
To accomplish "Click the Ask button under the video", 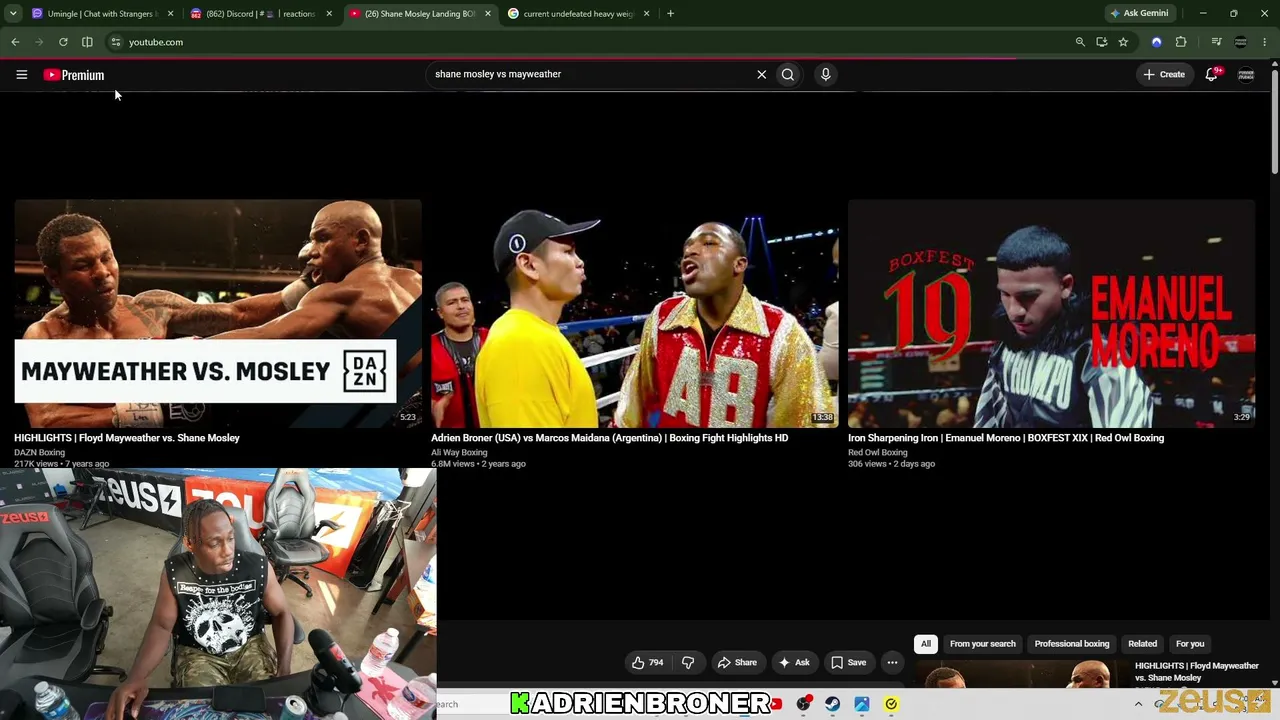I will pyautogui.click(x=794, y=662).
